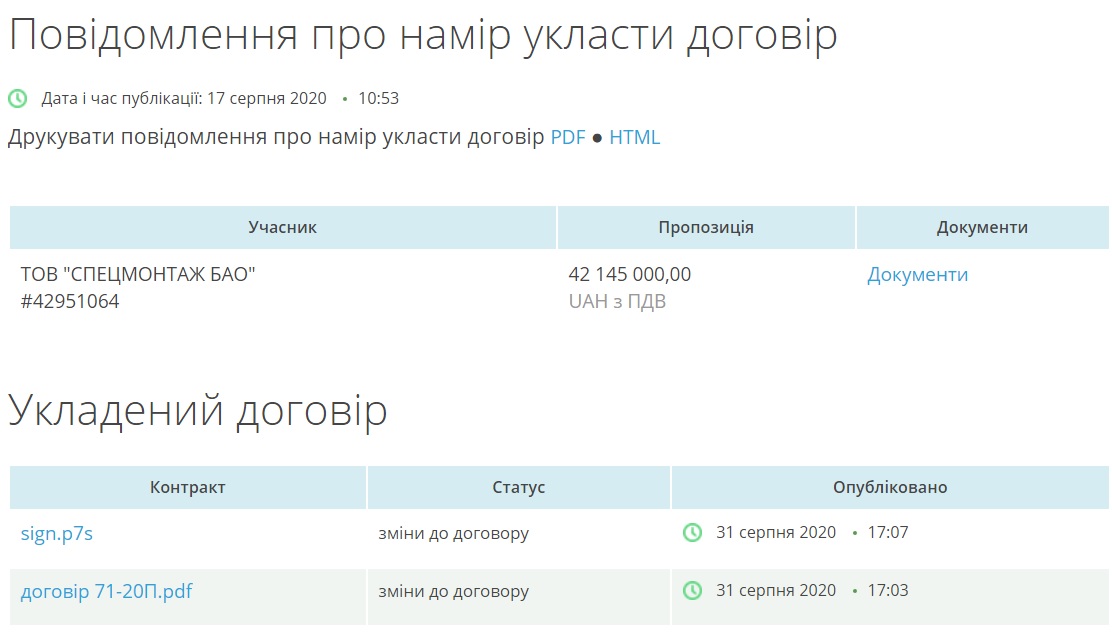The image size is (1112, 634).
Task: Click the Документи column header
Action: coord(982,228)
